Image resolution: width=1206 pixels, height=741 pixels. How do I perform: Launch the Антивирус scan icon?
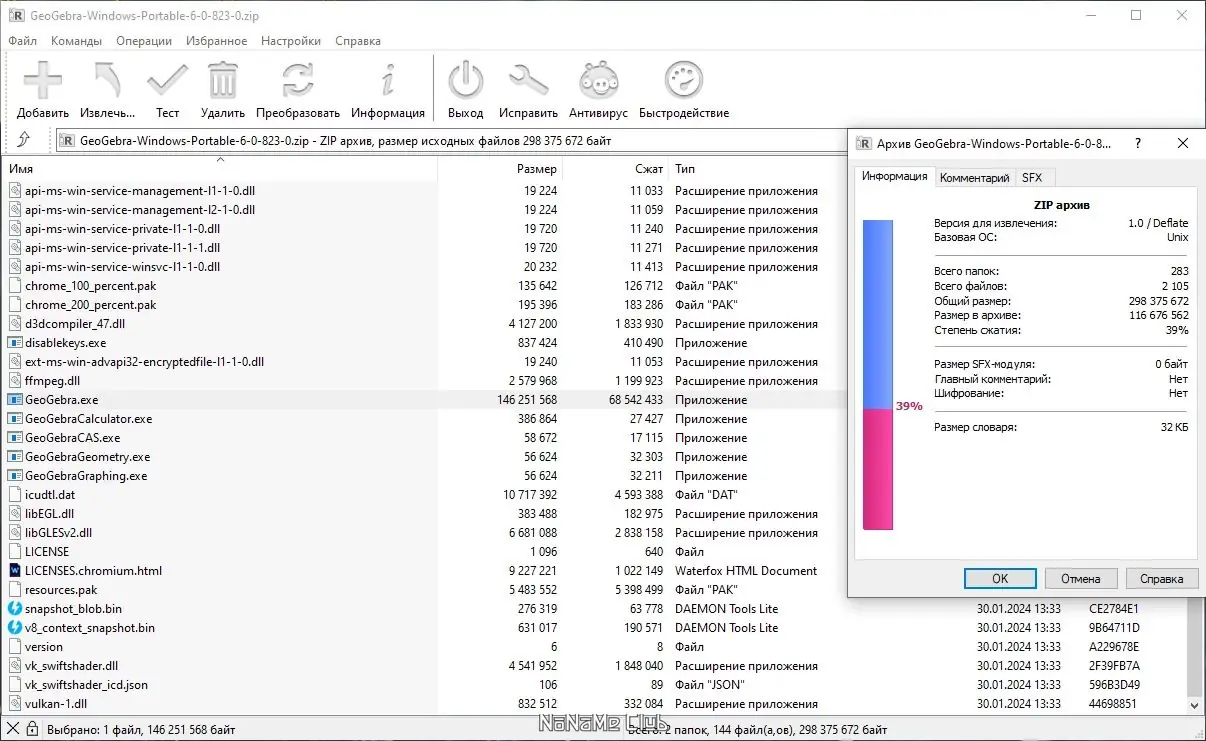pyautogui.click(x=597, y=80)
